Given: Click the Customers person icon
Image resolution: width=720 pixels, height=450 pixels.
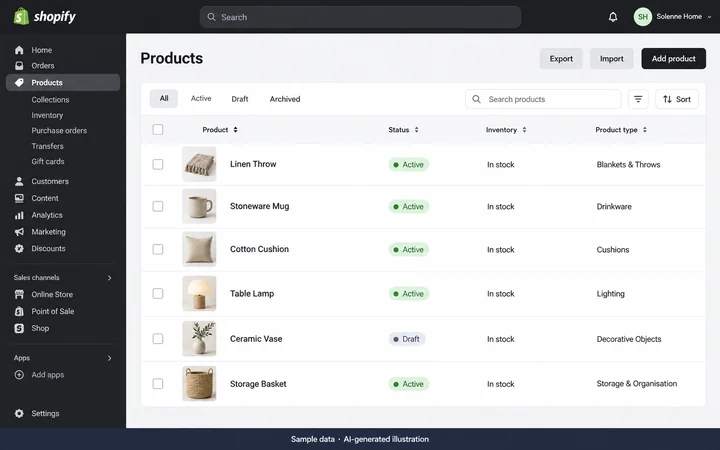Looking at the screenshot, I should [x=19, y=181].
